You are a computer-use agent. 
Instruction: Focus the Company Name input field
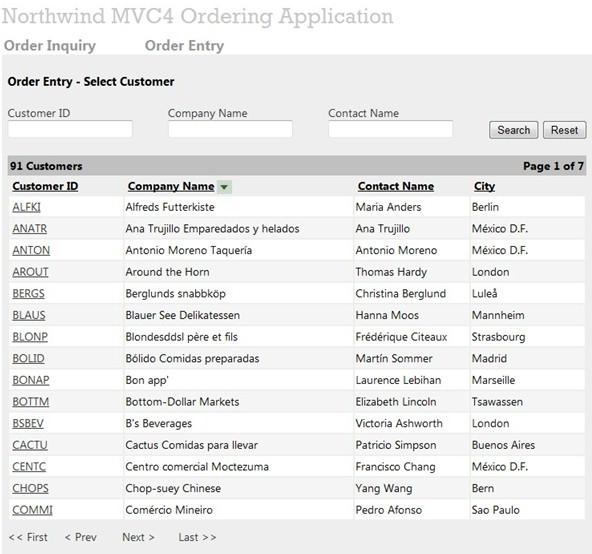[230, 129]
